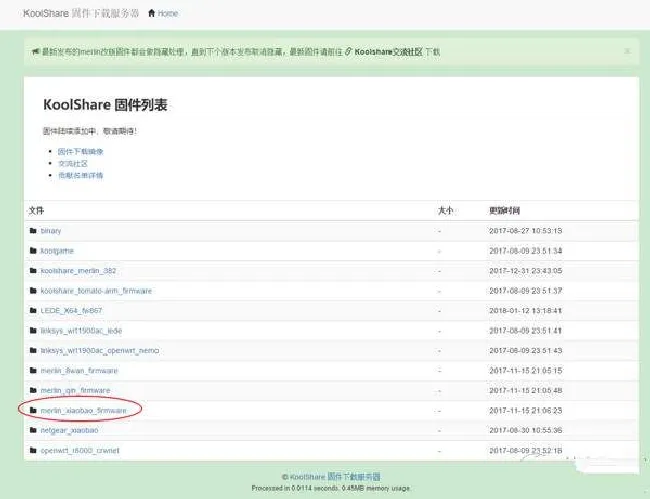Click the folder icon beside koolshare_tomato-arm_firmware
650x499 pixels.
[x=33, y=291]
